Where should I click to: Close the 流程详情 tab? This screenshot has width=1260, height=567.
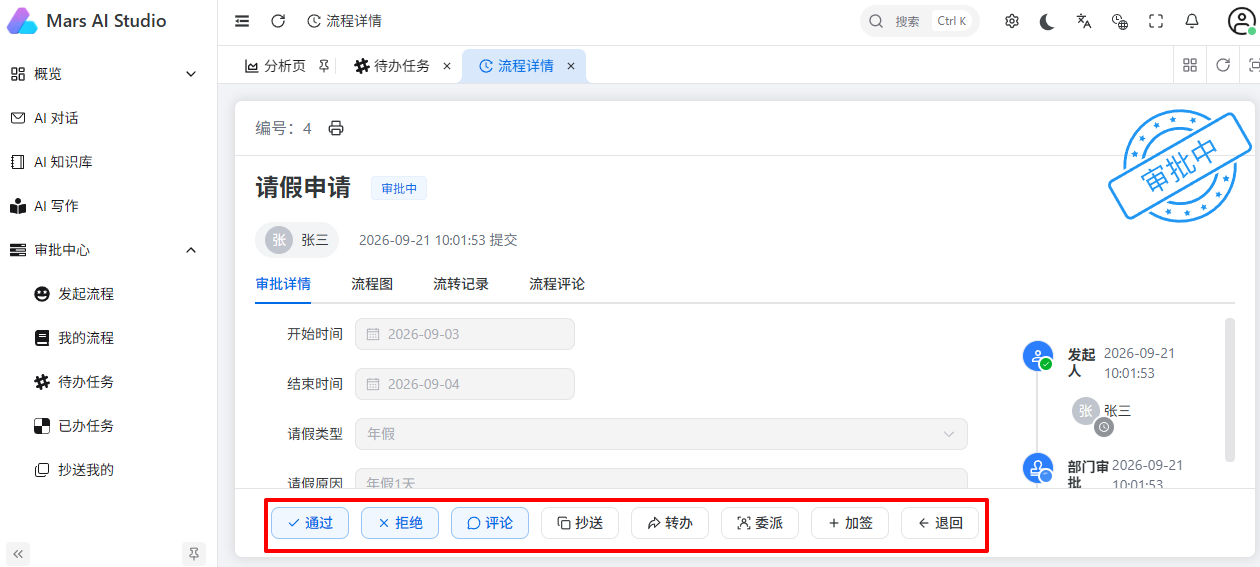[571, 66]
